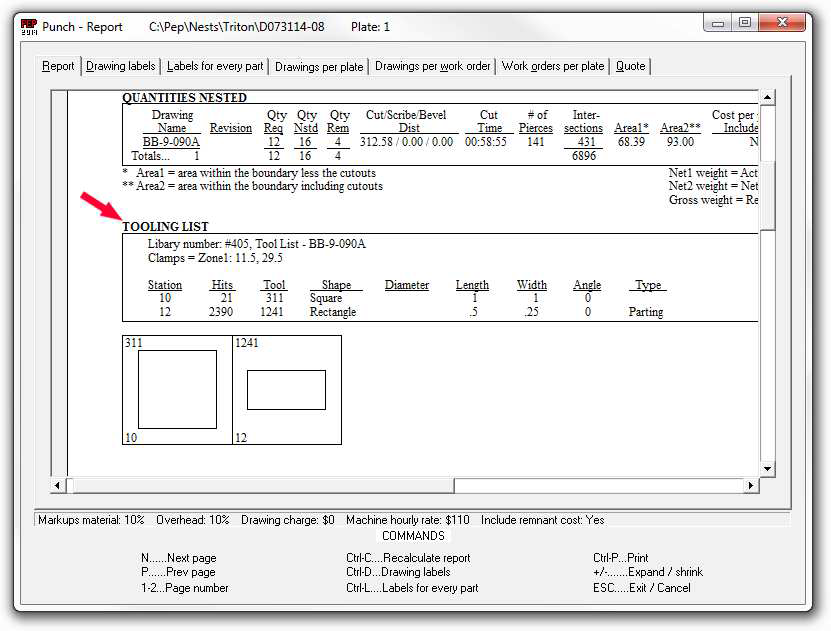Click the TOOLING LIST heading

(x=165, y=227)
